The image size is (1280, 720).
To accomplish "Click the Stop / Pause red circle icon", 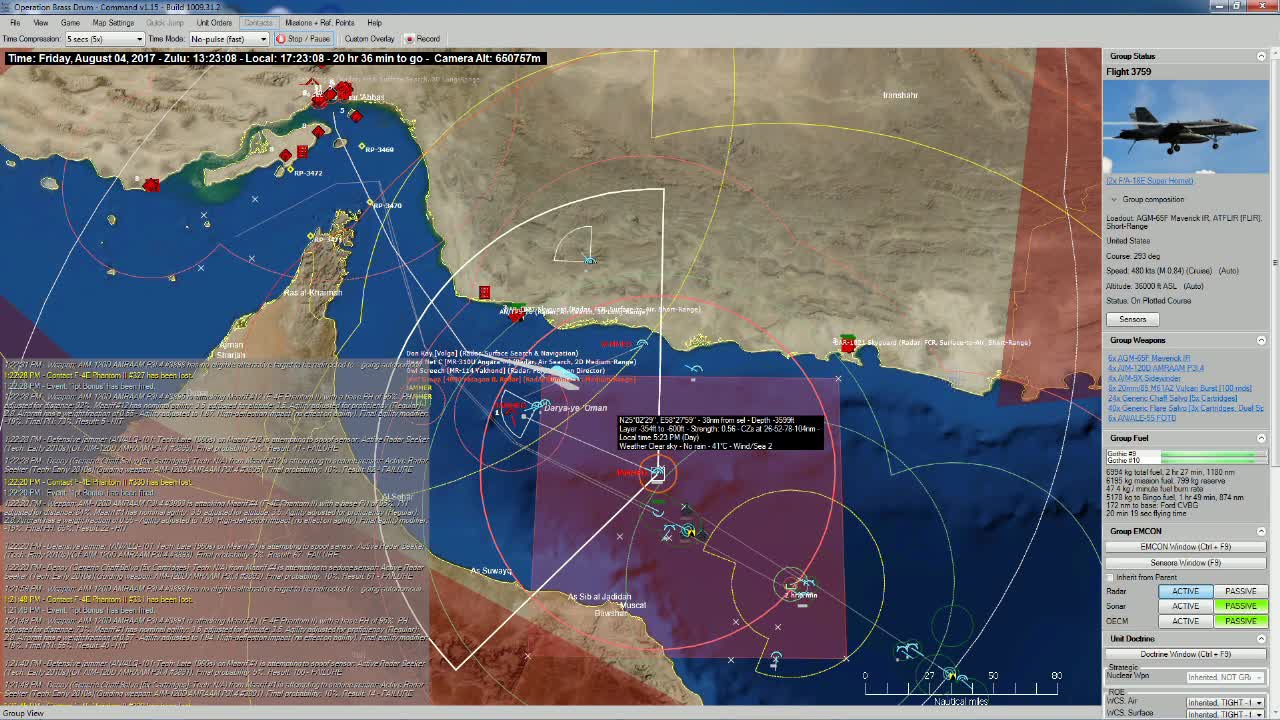I will point(281,39).
